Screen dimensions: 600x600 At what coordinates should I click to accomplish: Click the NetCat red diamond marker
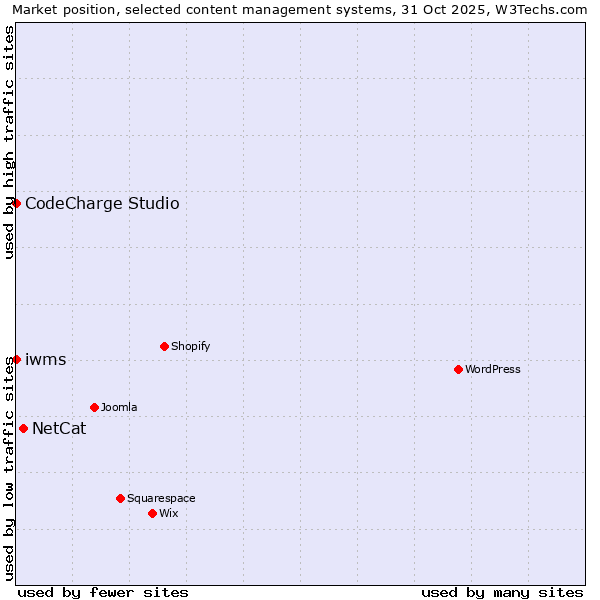(x=23, y=428)
